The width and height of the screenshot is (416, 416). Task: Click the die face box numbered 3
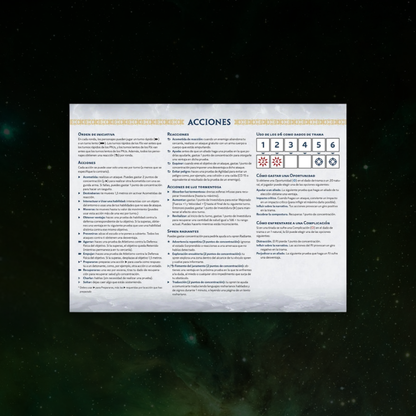click(291, 145)
